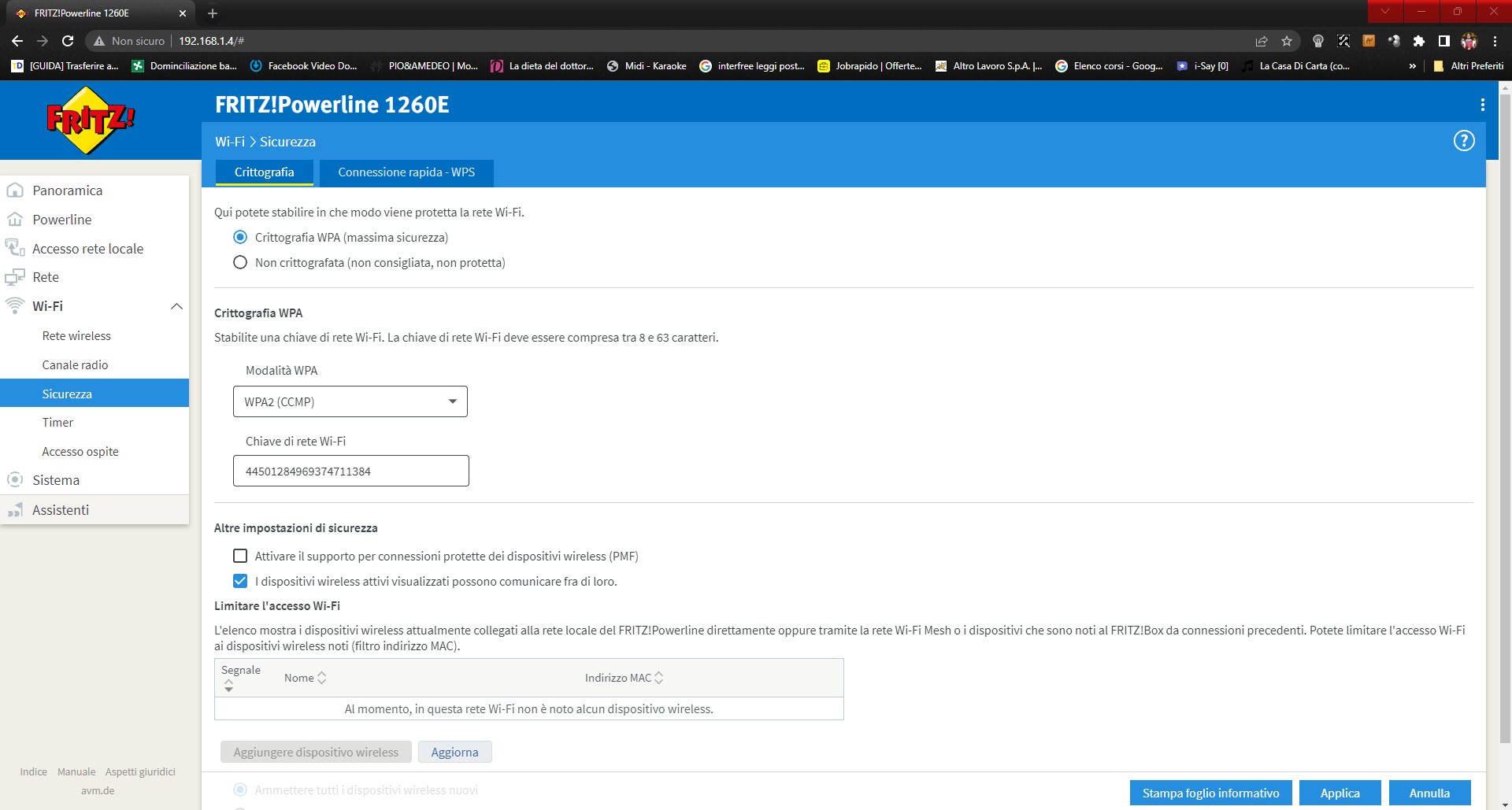Open Altri Preferiti bookmarks folder
The image size is (1512, 810).
pyautogui.click(x=1468, y=66)
